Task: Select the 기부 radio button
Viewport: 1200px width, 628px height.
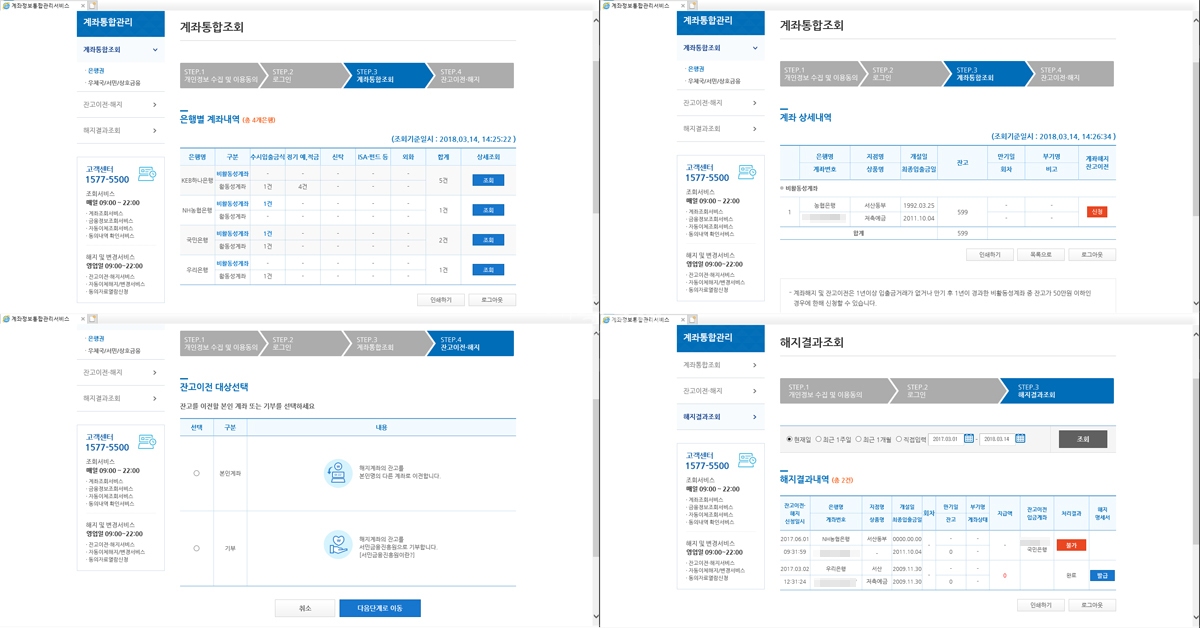Action: tap(196, 548)
